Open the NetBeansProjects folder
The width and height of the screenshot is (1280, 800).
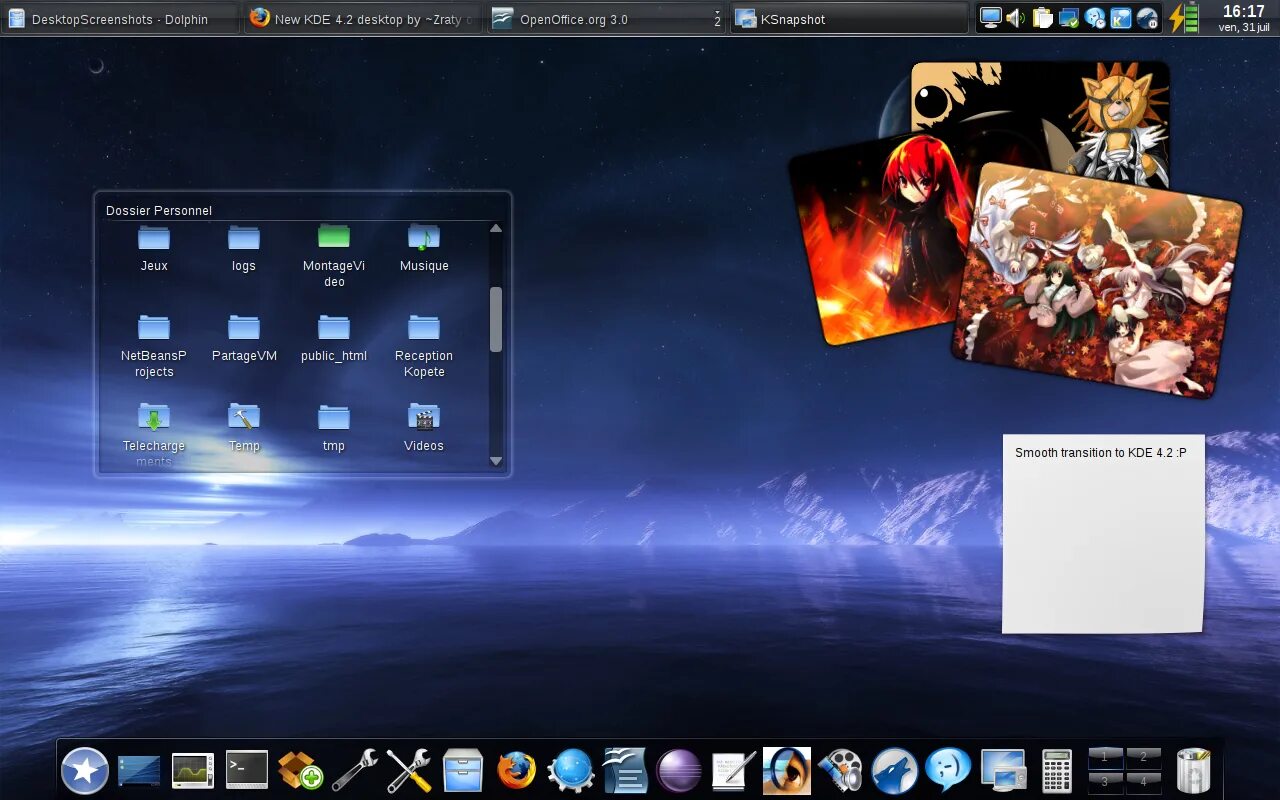(x=154, y=346)
